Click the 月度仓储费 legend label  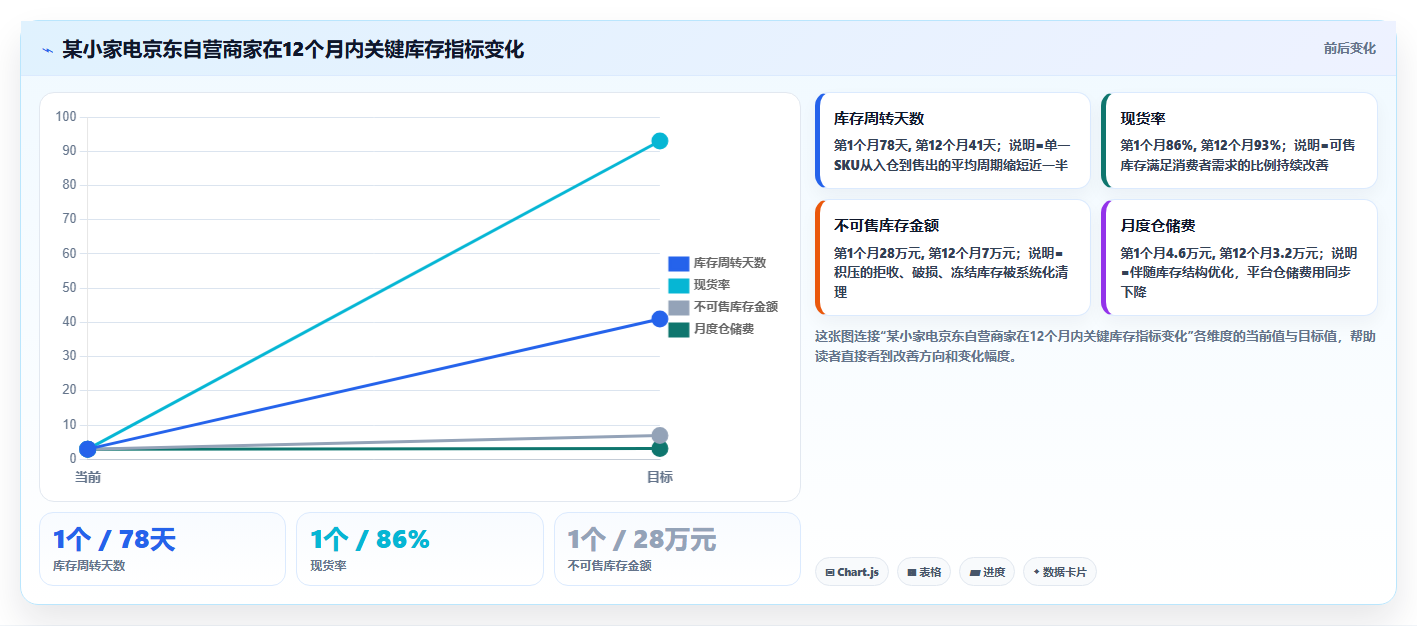724,329
